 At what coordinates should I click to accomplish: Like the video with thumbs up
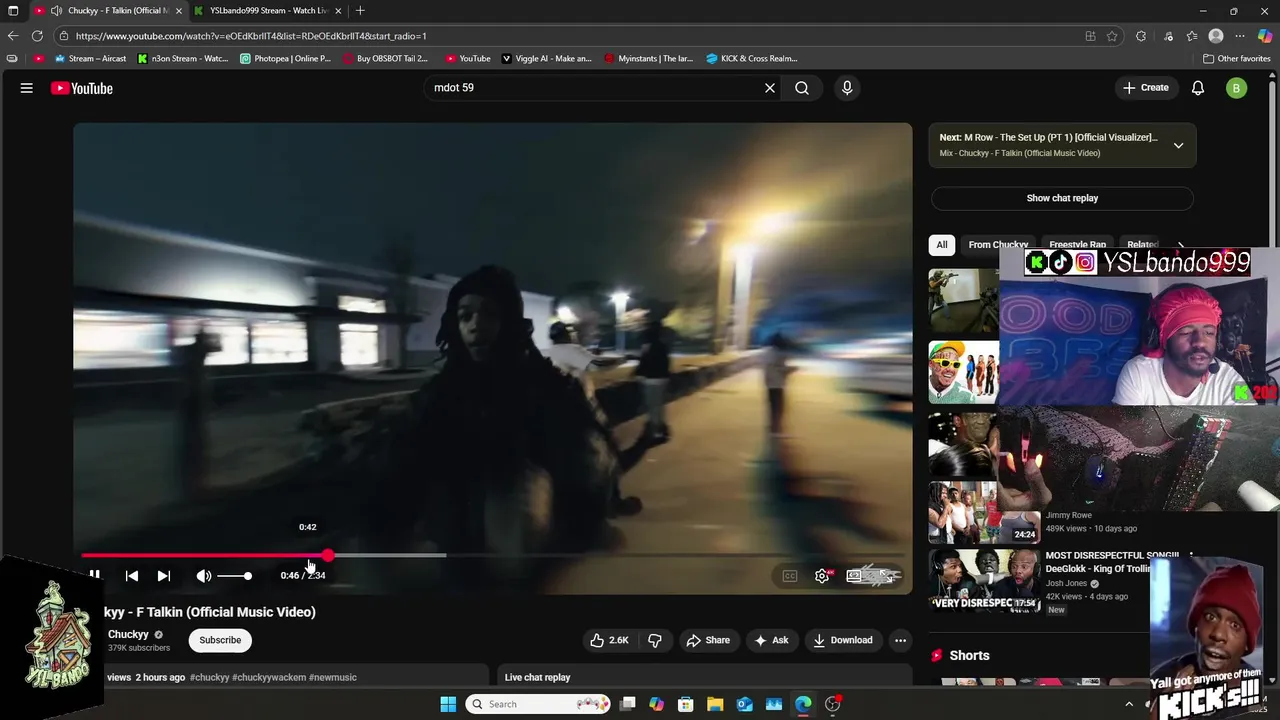pyautogui.click(x=610, y=640)
